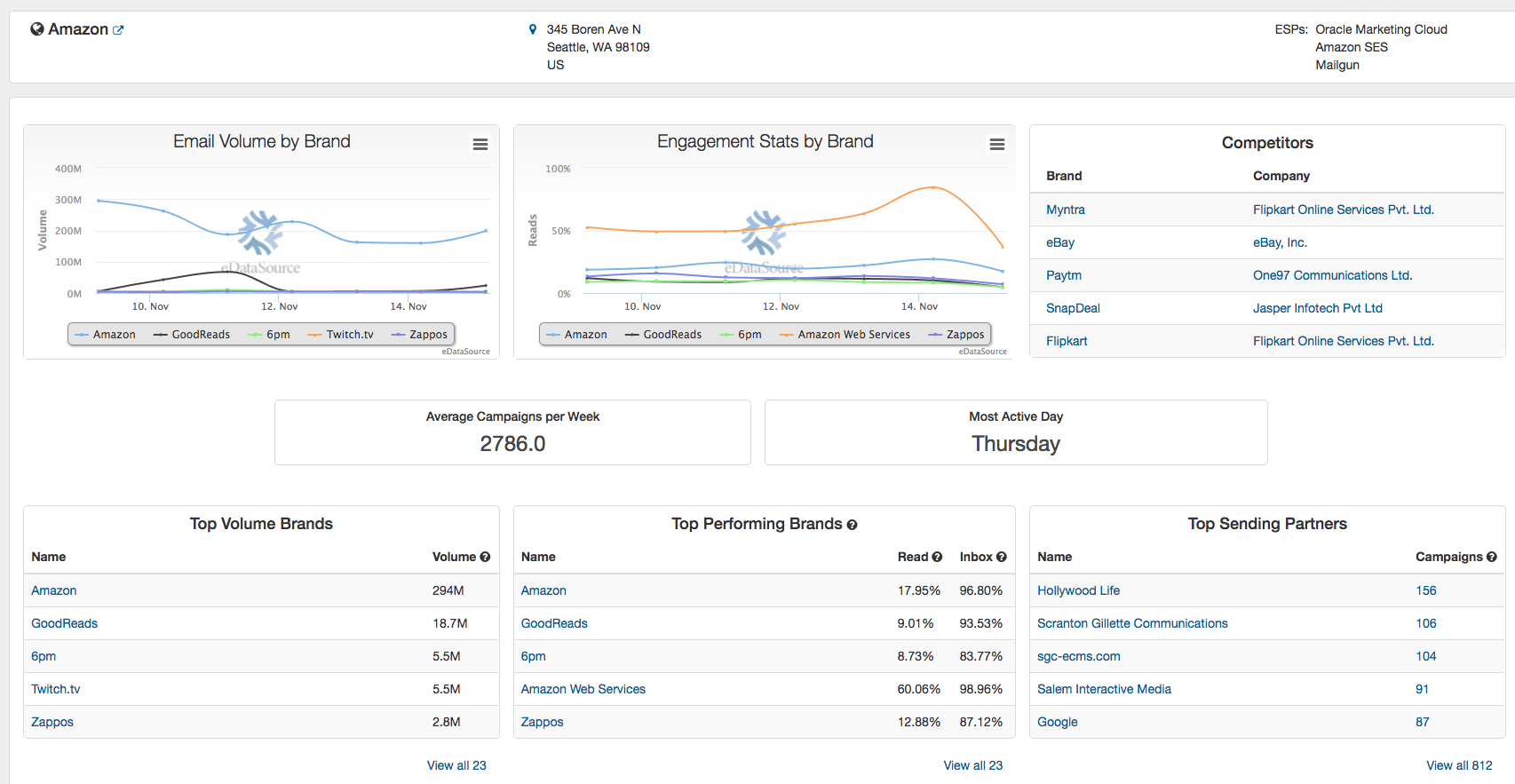The image size is (1515, 784).
Task: Toggle Zappos series in Engagement Stats legend
Action: coord(956,335)
